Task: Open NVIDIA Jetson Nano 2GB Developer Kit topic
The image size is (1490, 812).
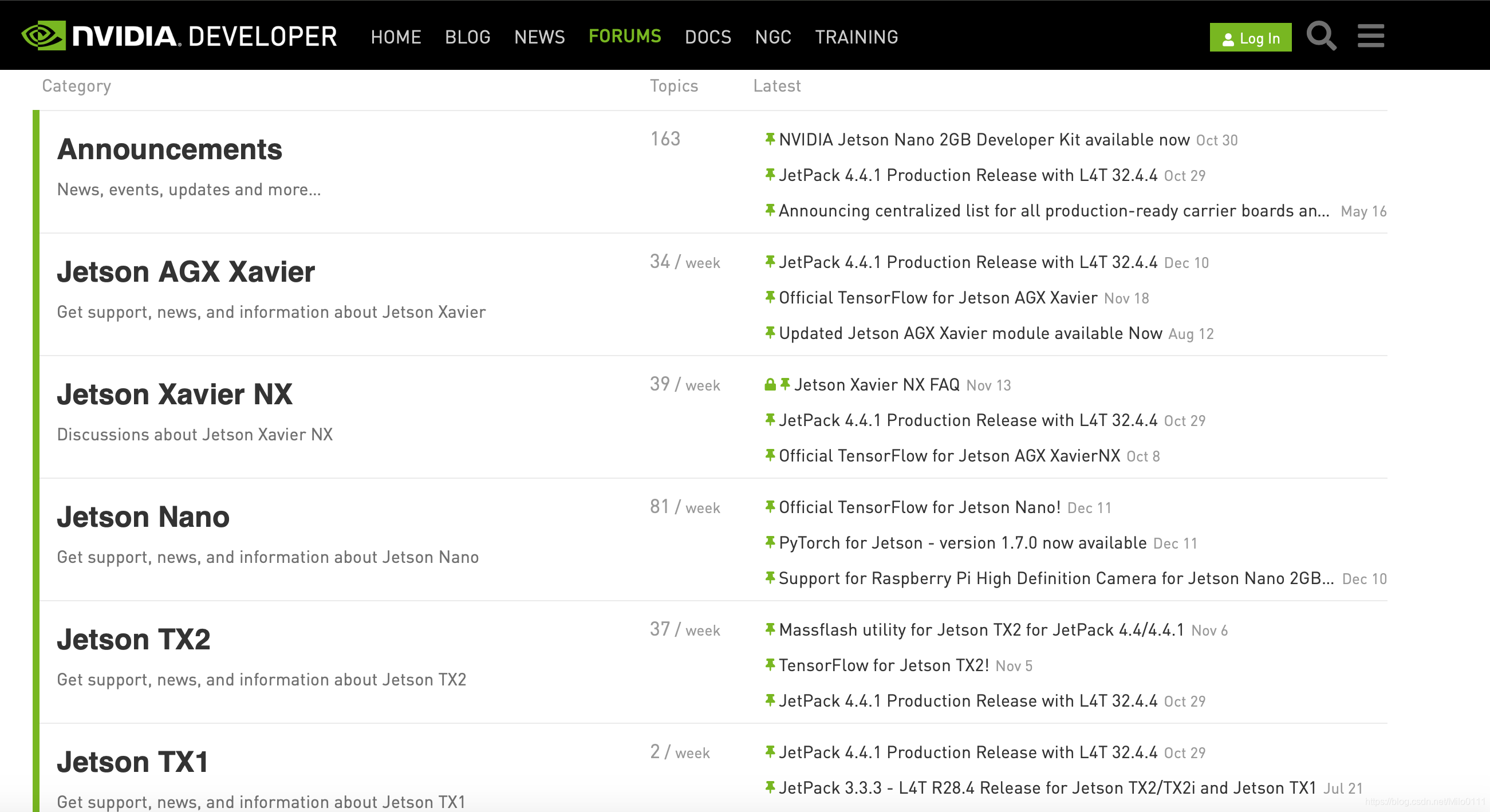Action: point(984,140)
